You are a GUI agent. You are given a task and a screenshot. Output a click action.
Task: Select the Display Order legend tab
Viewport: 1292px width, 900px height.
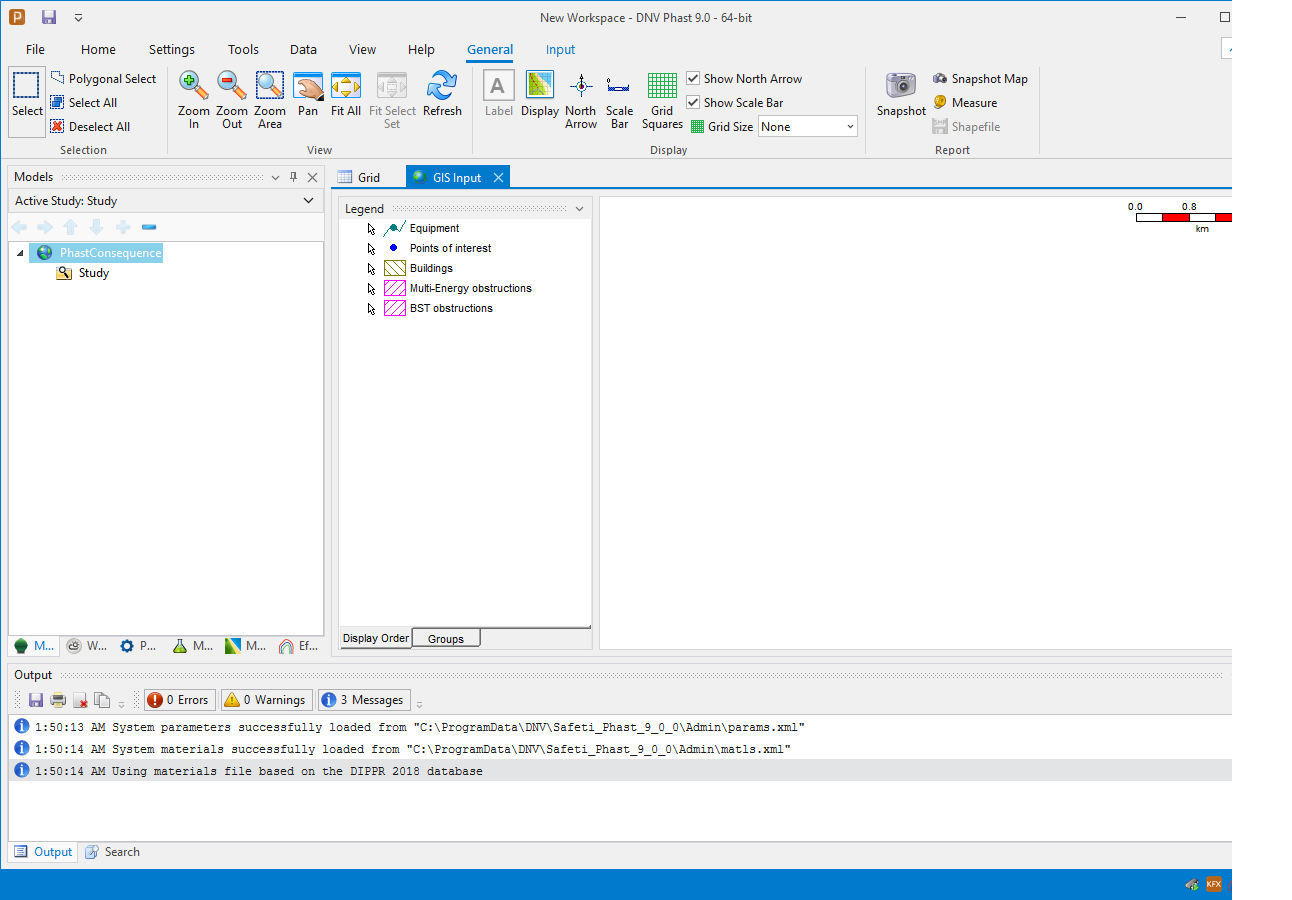[376, 638]
